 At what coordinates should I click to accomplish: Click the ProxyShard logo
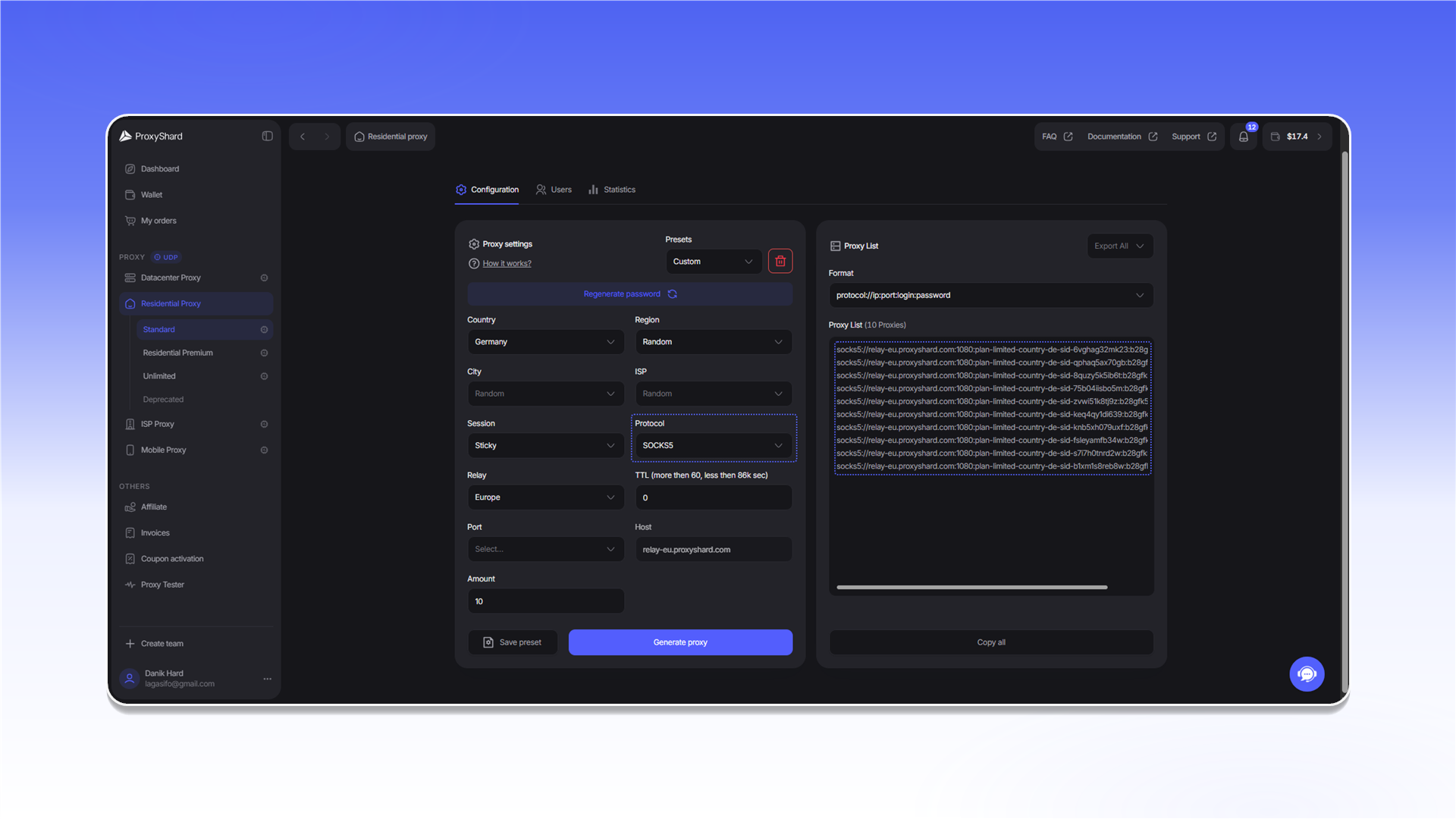tap(151, 136)
